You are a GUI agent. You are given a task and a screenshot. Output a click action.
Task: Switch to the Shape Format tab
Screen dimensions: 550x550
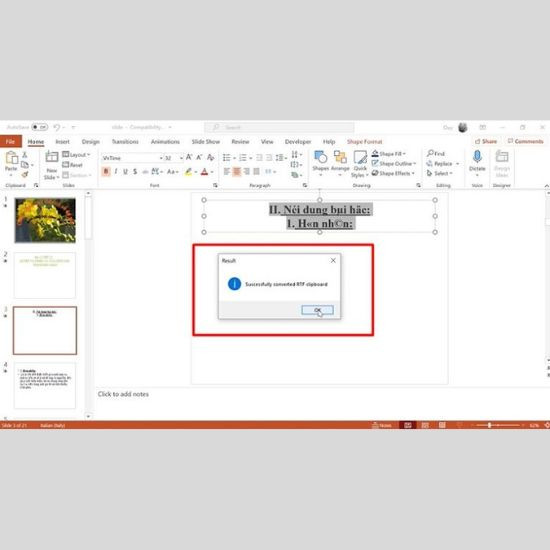[364, 142]
